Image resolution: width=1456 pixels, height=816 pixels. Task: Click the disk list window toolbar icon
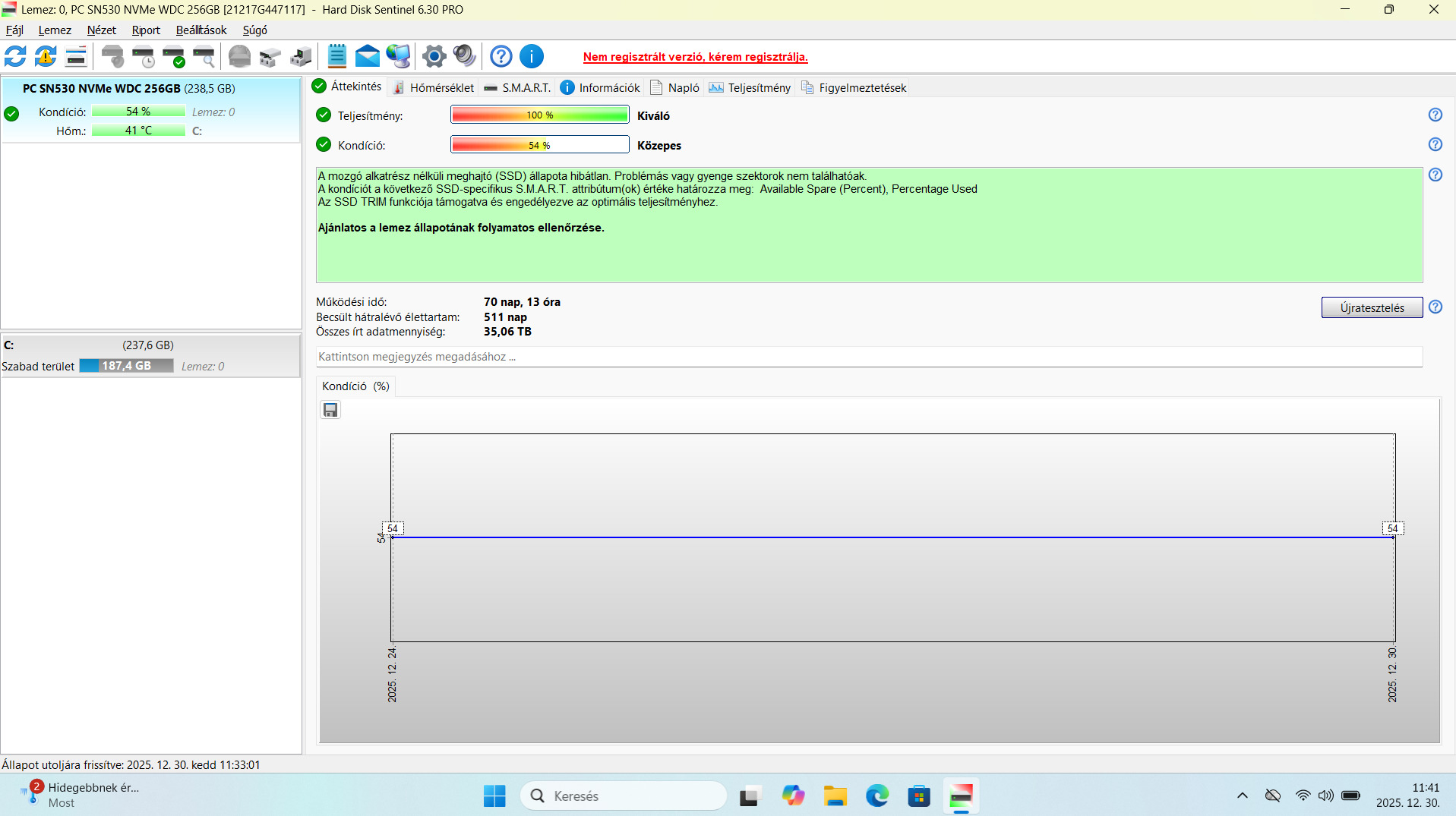pyautogui.click(x=76, y=56)
